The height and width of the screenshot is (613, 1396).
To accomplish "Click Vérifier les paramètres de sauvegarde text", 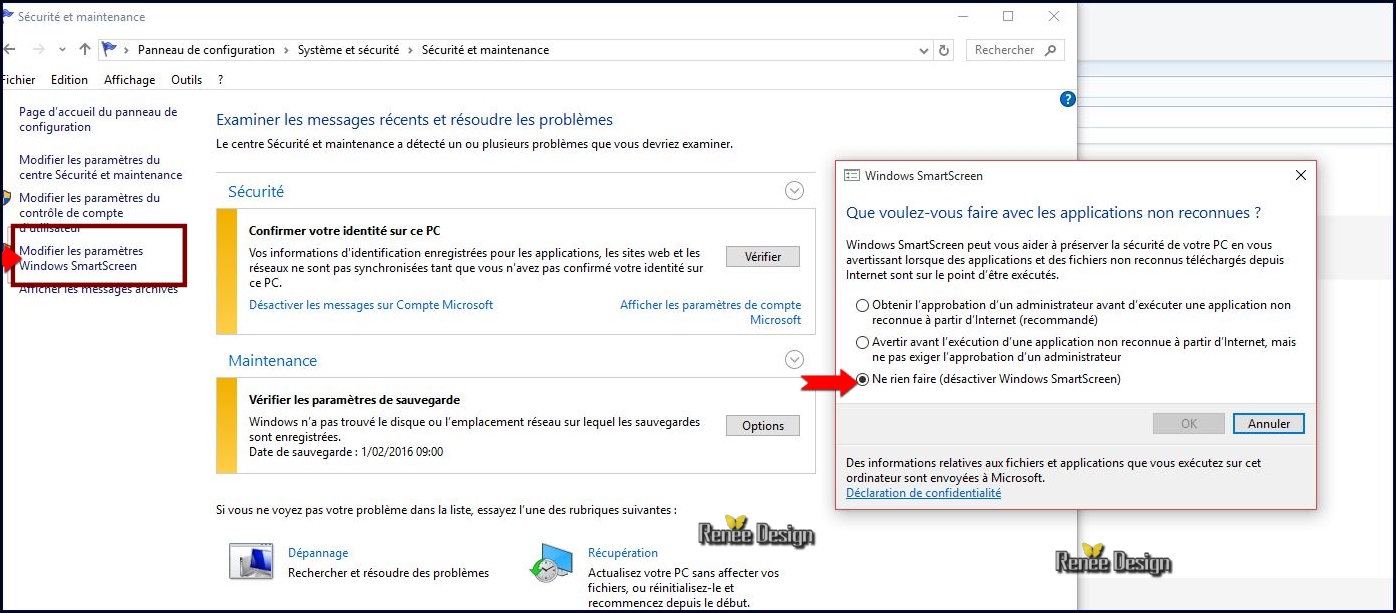I will (x=353, y=399).
